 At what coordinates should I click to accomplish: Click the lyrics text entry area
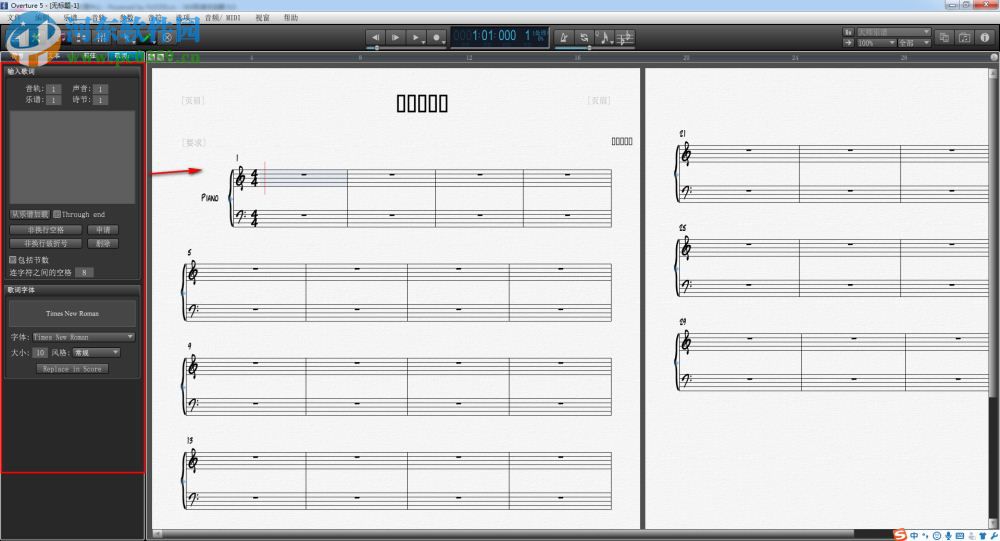click(72, 157)
